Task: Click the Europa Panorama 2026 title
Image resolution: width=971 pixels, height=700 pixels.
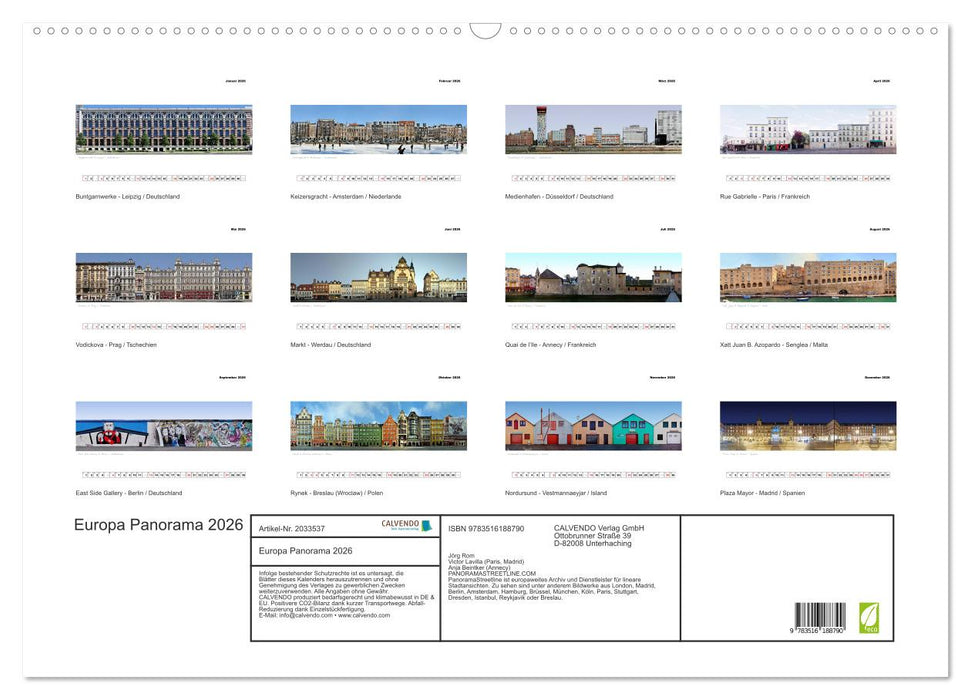Action: [158, 524]
